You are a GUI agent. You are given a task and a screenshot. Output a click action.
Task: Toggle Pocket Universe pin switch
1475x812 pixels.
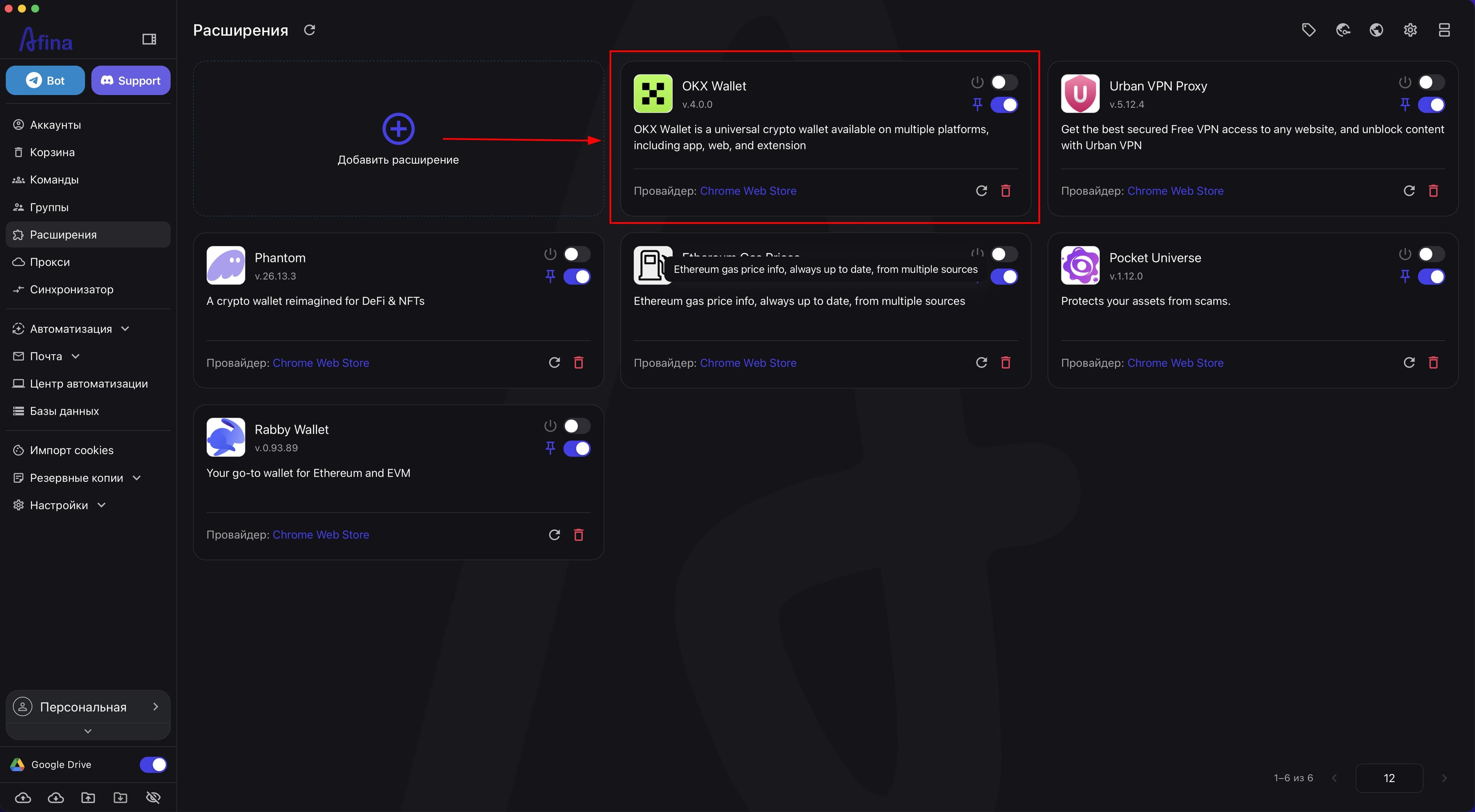1431,277
